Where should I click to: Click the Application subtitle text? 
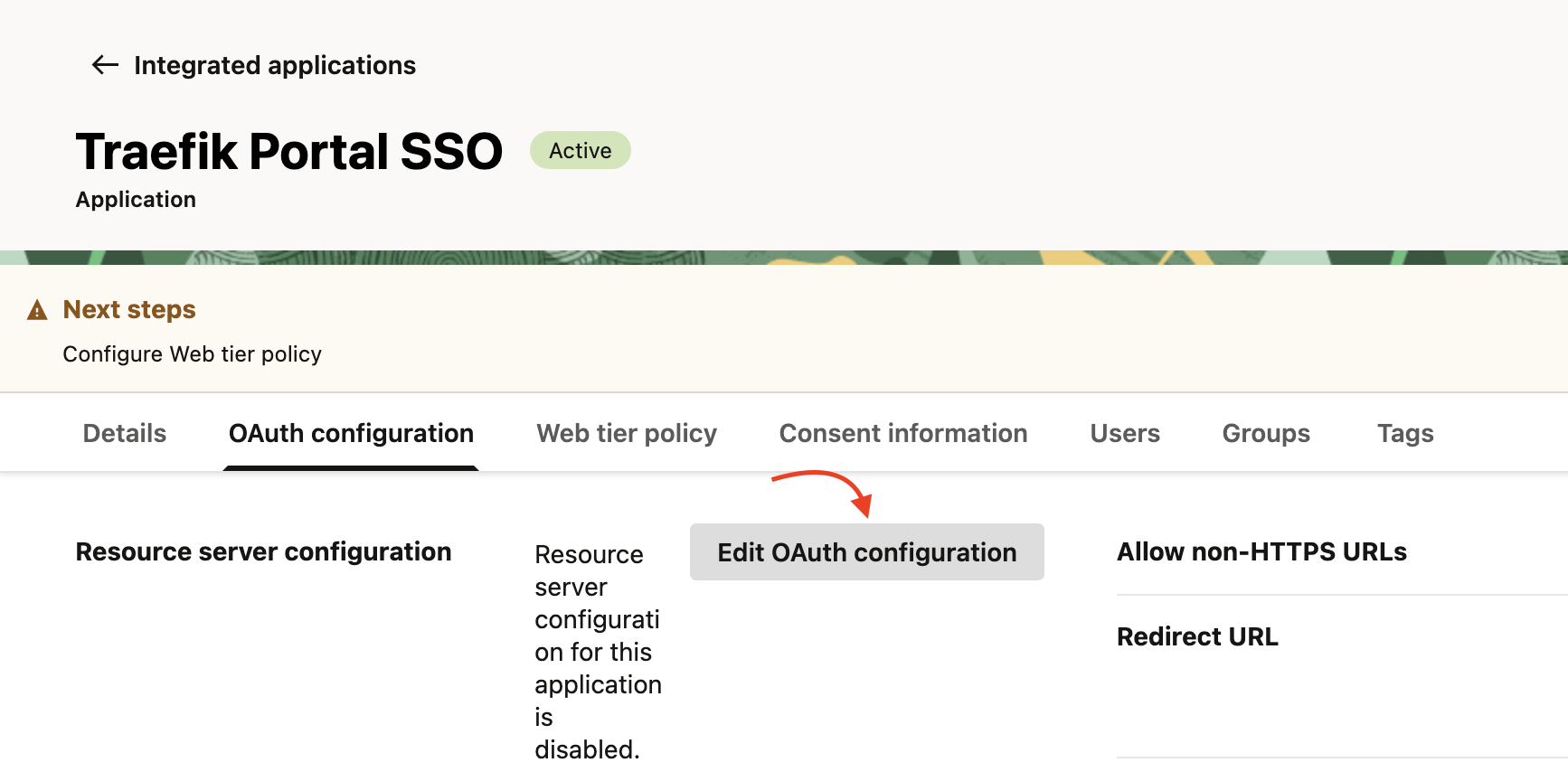[x=136, y=199]
